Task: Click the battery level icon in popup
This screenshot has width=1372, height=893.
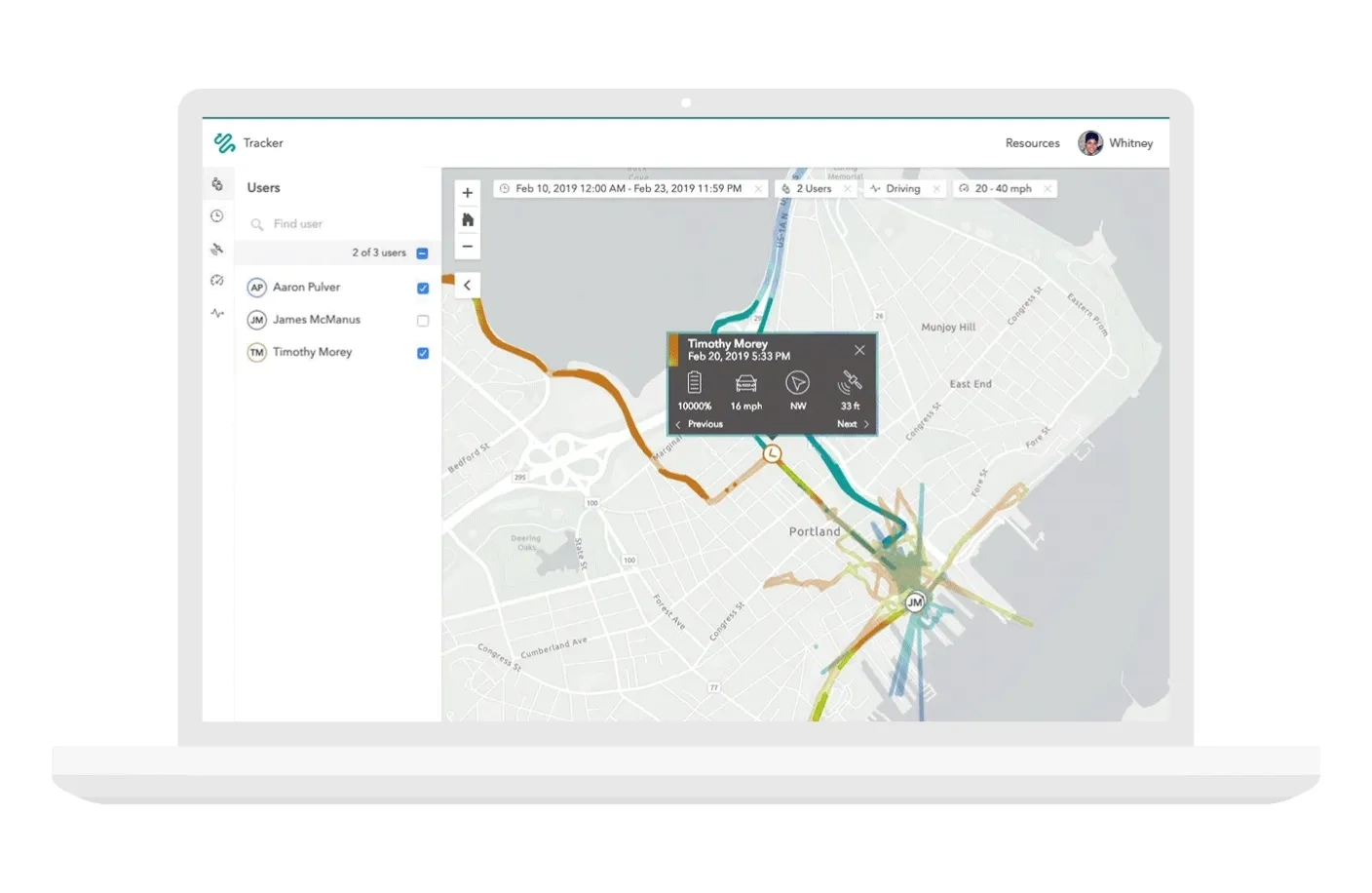Action: [694, 384]
